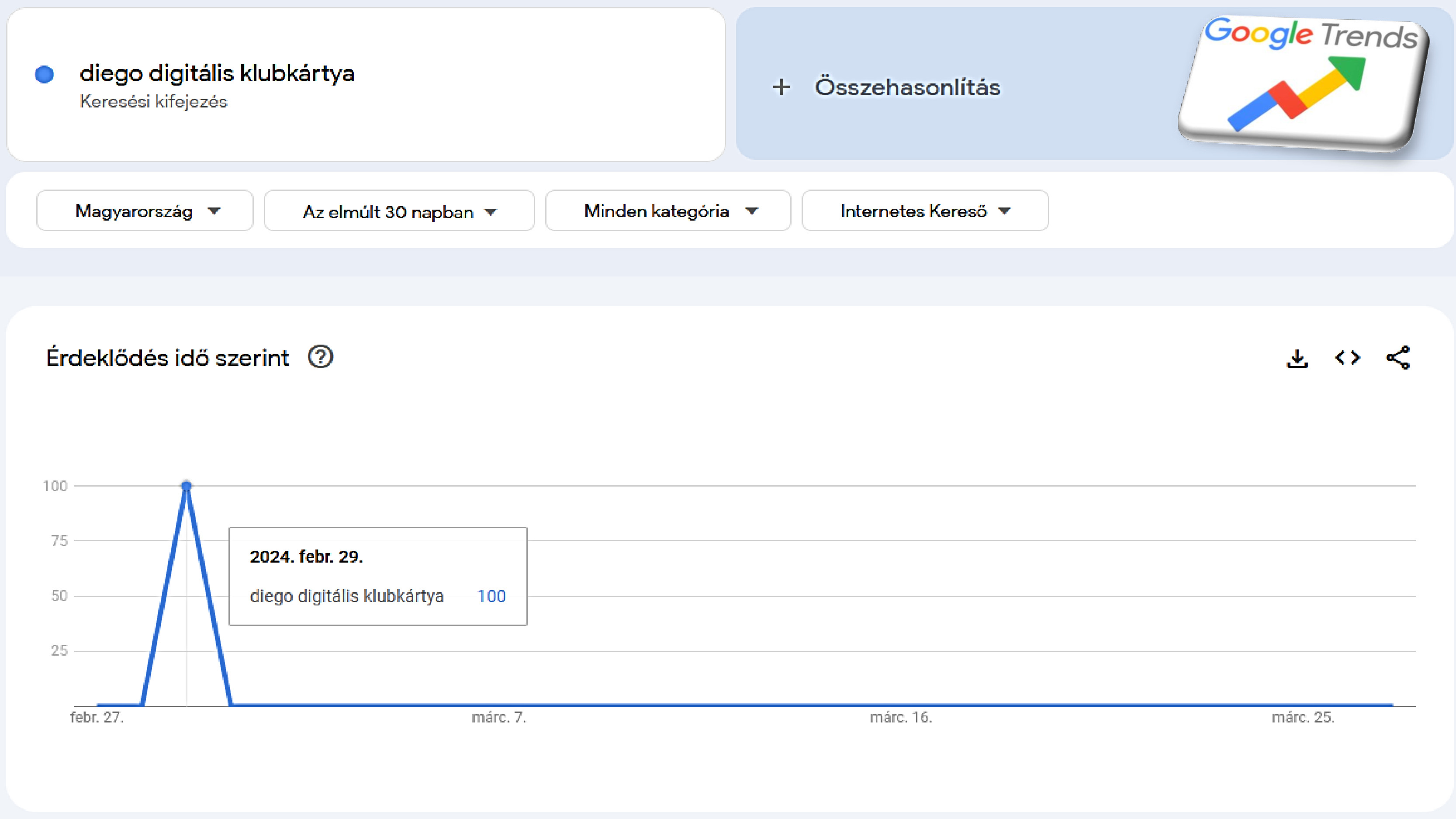Click the Keresési kifejezés label
1456x819 pixels.
pyautogui.click(x=153, y=102)
